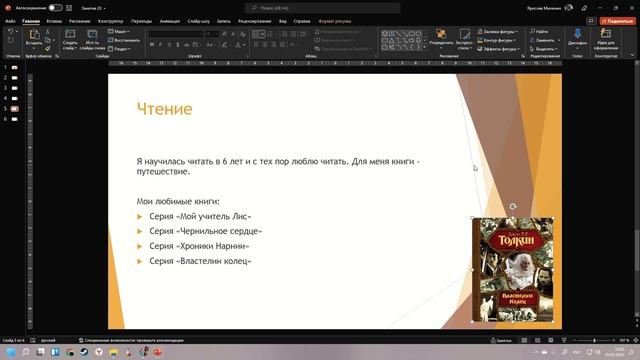Switch to the Анимация tab
Screen dimensions: 640x360
point(169,21)
